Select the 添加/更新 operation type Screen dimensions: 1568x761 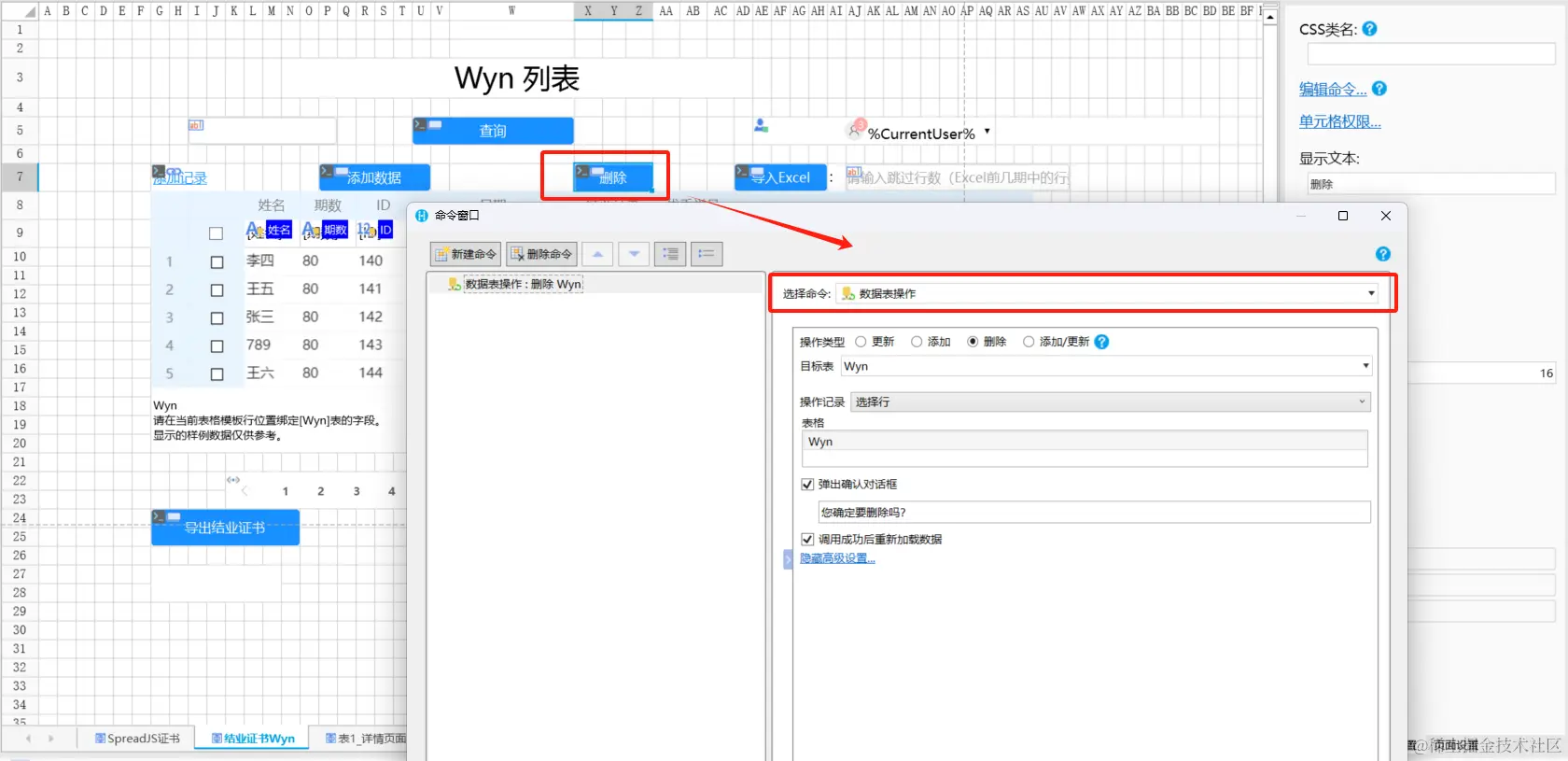point(1029,342)
